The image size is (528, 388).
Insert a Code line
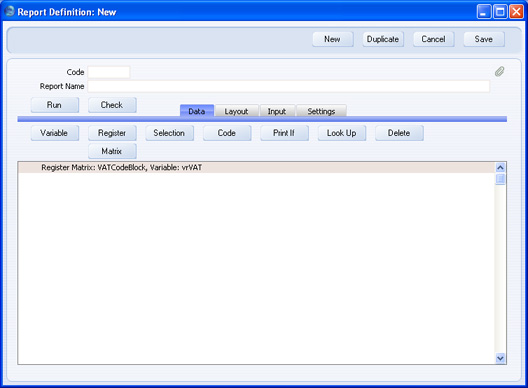227,133
